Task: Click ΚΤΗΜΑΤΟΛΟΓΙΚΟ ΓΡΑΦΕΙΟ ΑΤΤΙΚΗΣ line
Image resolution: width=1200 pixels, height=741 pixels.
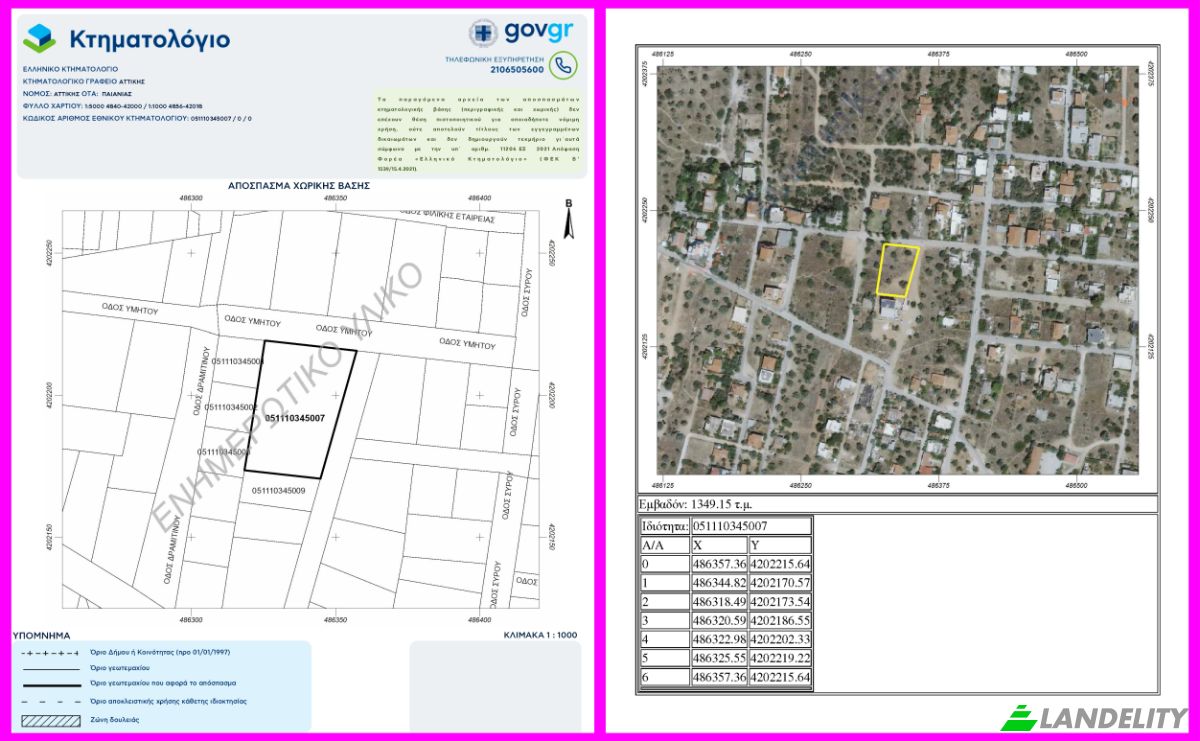Action: click(x=84, y=80)
